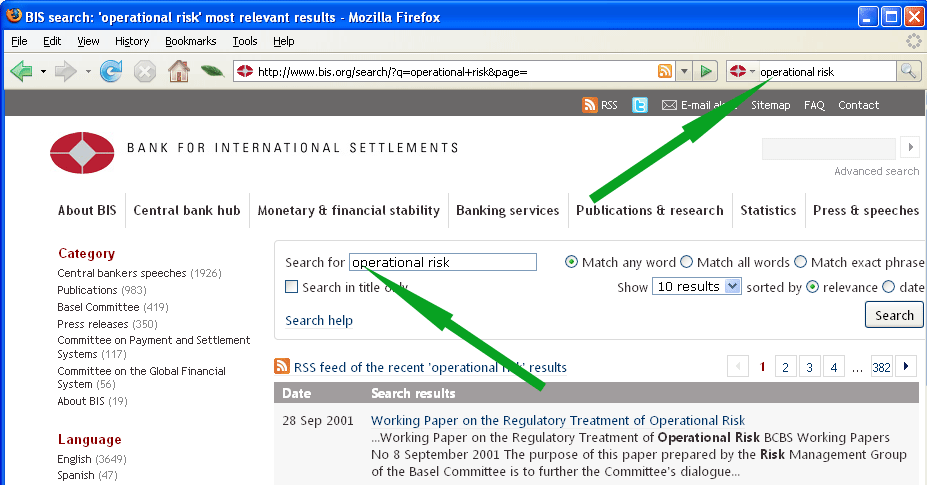Open the address bar history dropdown arrow
Screen dimensions: 927x485
(684, 71)
